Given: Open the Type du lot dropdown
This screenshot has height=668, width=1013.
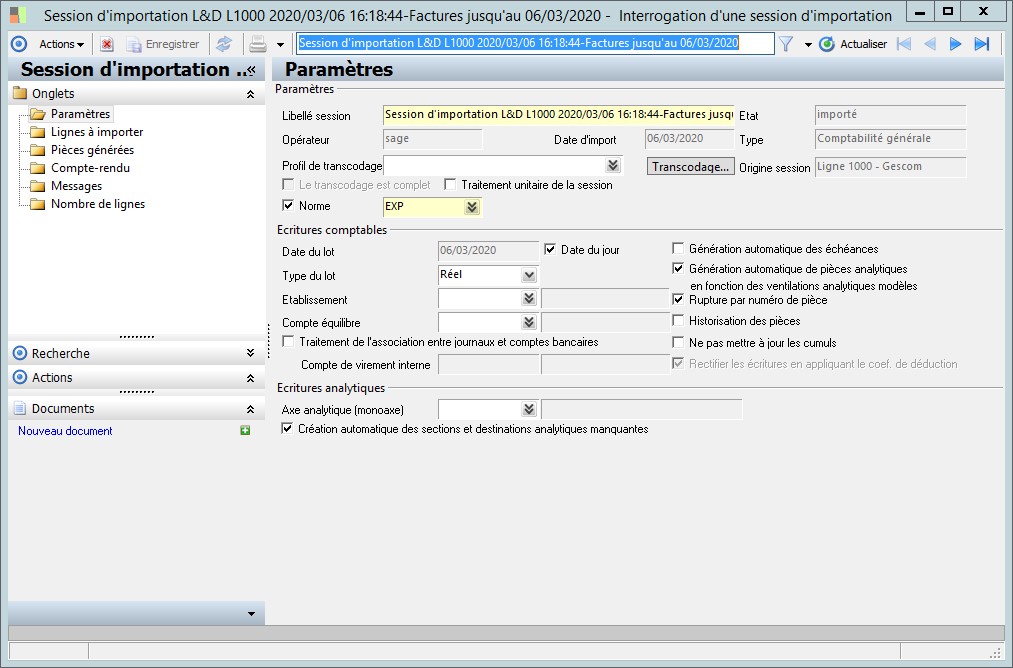Looking at the screenshot, I should point(529,275).
